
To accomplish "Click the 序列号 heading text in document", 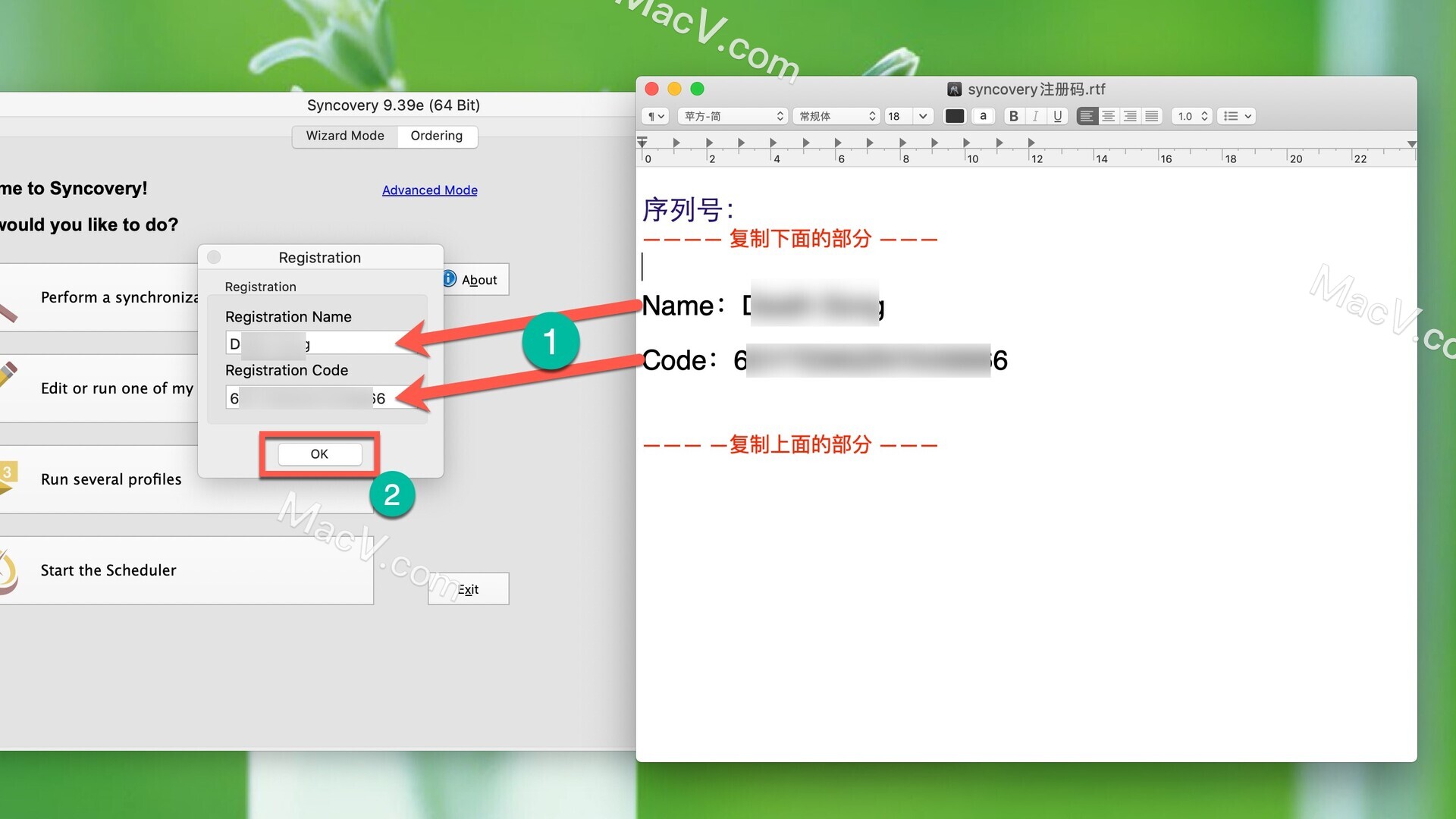I will point(688,210).
